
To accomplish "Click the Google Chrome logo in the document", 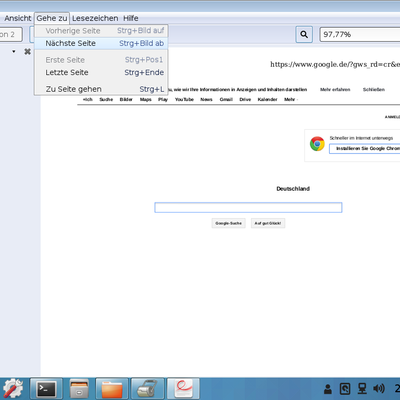I will pos(317,144).
